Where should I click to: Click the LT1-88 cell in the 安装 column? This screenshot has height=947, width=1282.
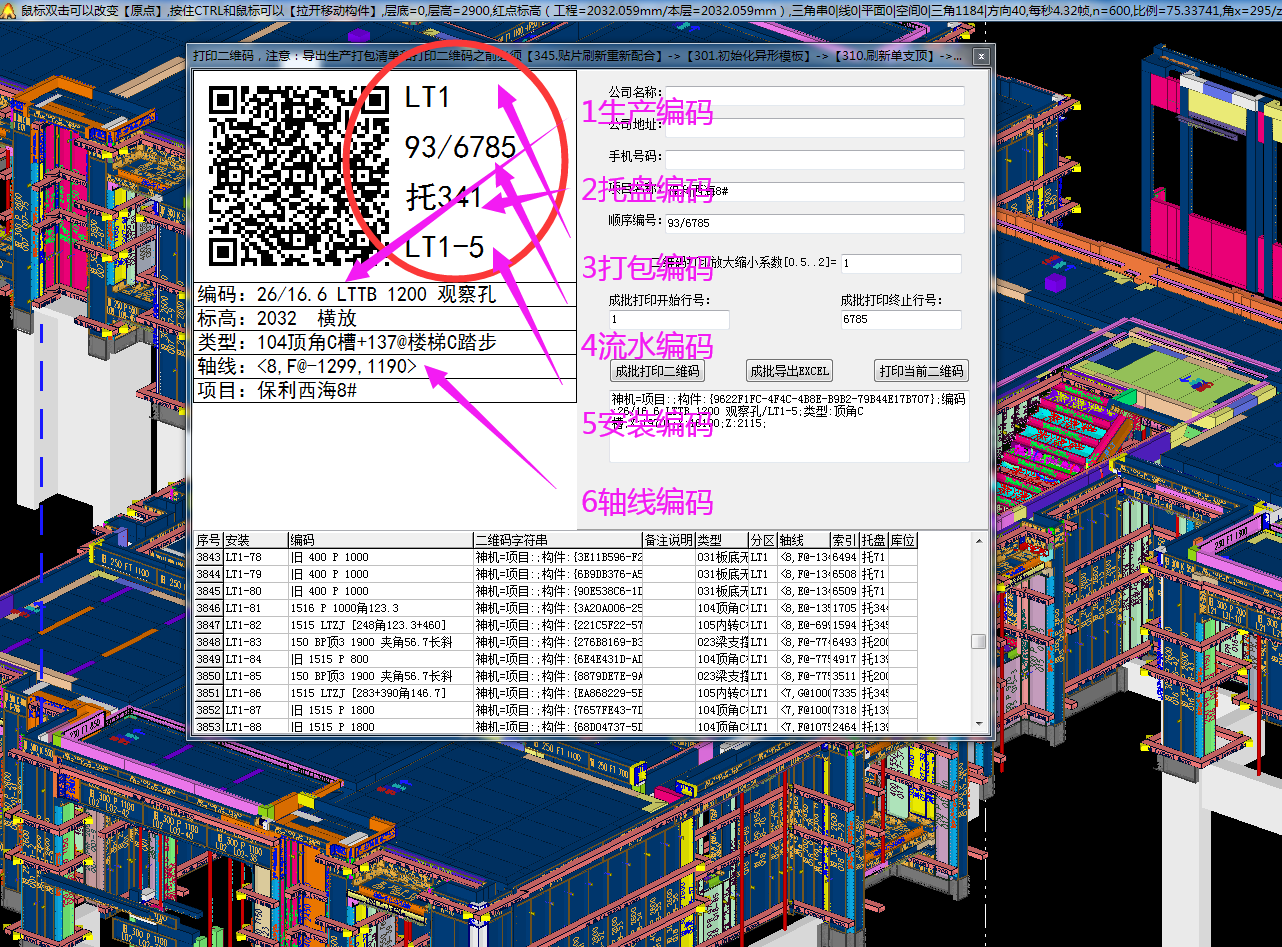coord(254,727)
